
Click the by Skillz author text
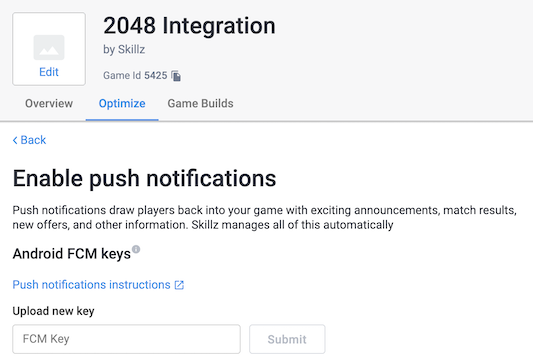(124, 50)
